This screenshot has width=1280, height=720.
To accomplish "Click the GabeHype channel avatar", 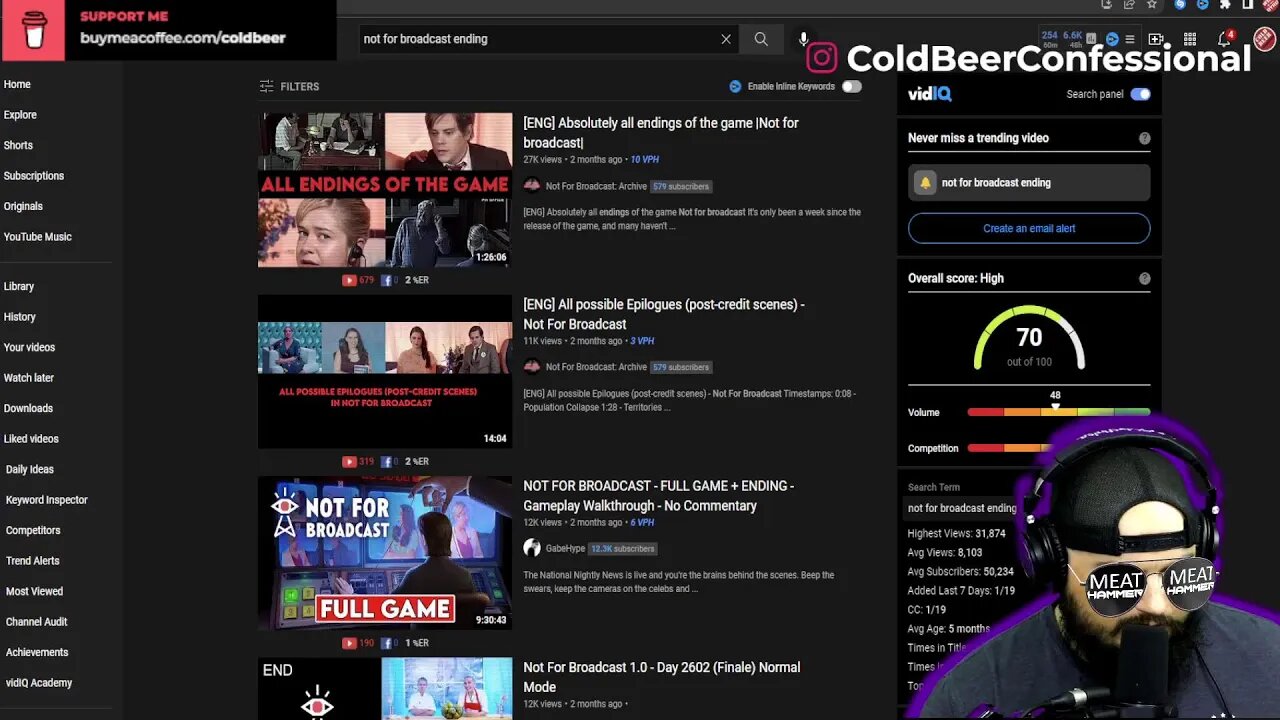I will pos(532,548).
